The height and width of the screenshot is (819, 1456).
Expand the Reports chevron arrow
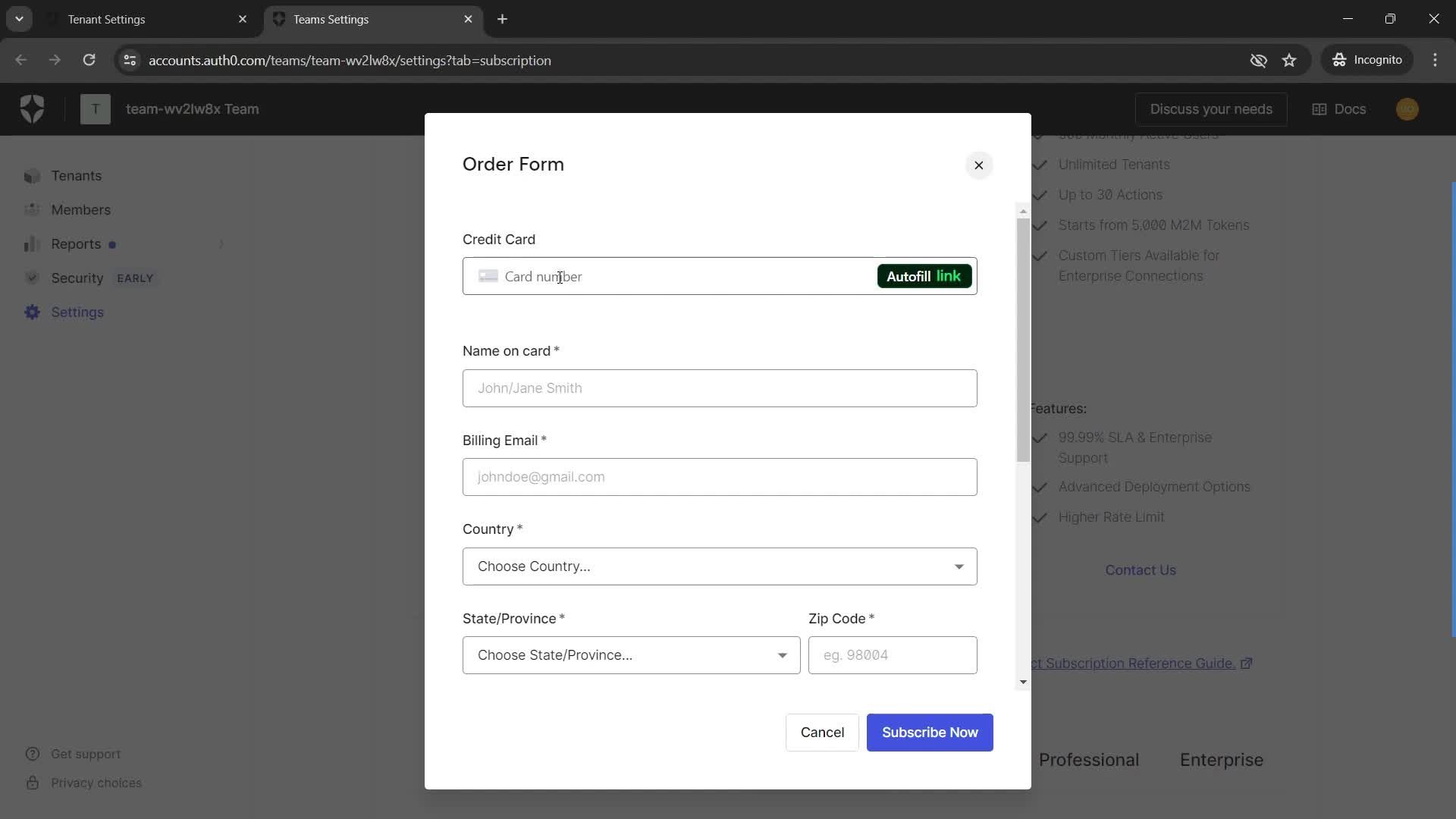pos(221,244)
